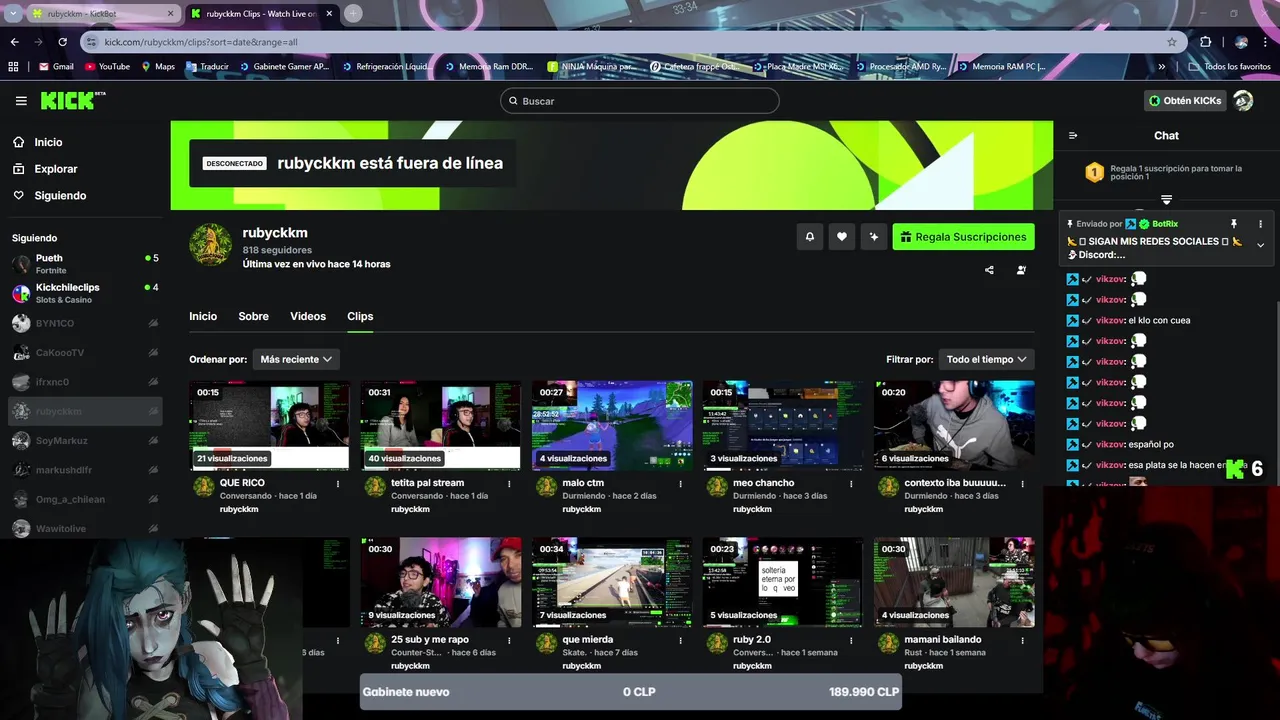Screen dimensions: 1280x720
Task: Open Wawitolive channel in sidebar
Action: 85,529
